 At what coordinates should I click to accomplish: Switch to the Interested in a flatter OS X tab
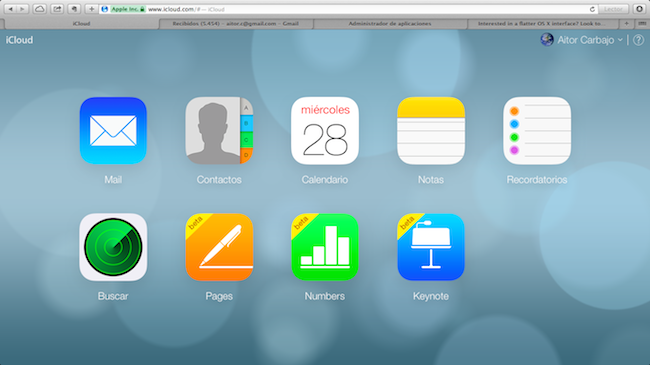tap(543, 24)
